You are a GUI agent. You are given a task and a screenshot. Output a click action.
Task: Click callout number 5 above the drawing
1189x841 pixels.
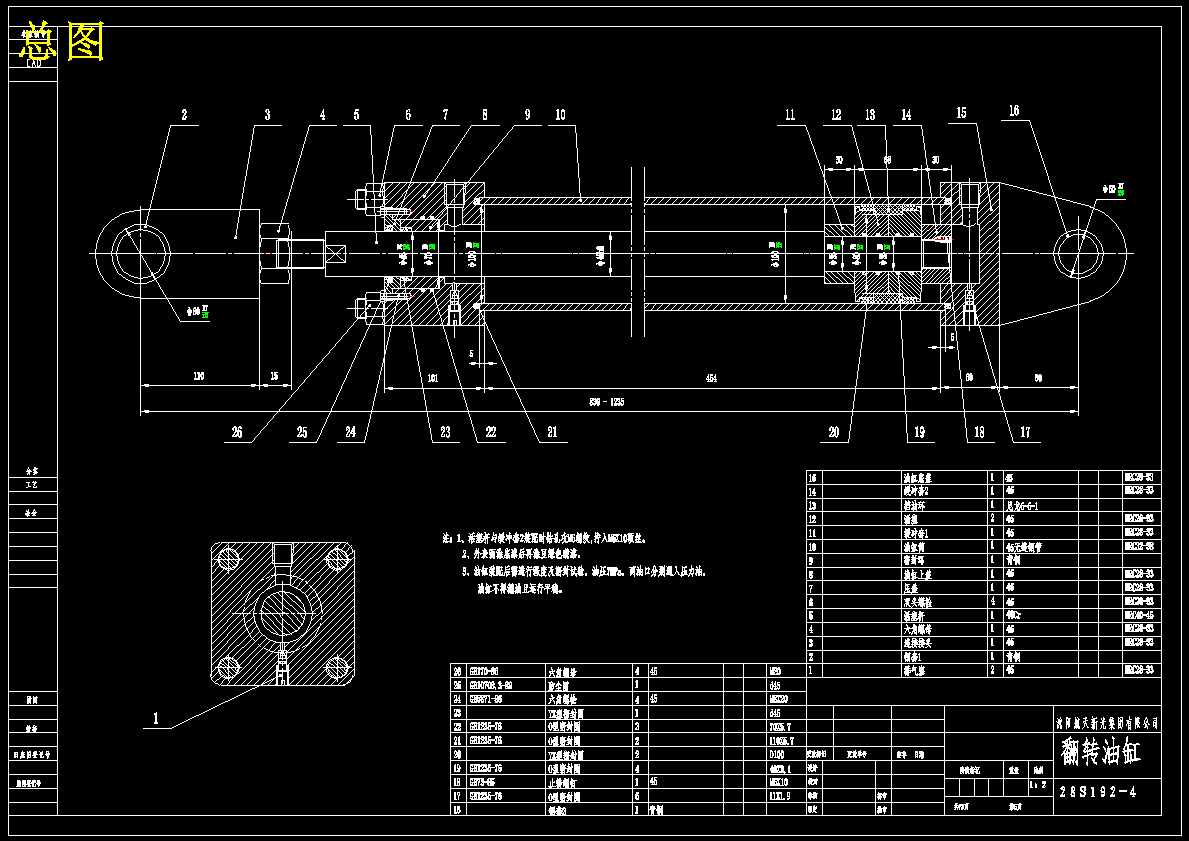click(x=356, y=115)
